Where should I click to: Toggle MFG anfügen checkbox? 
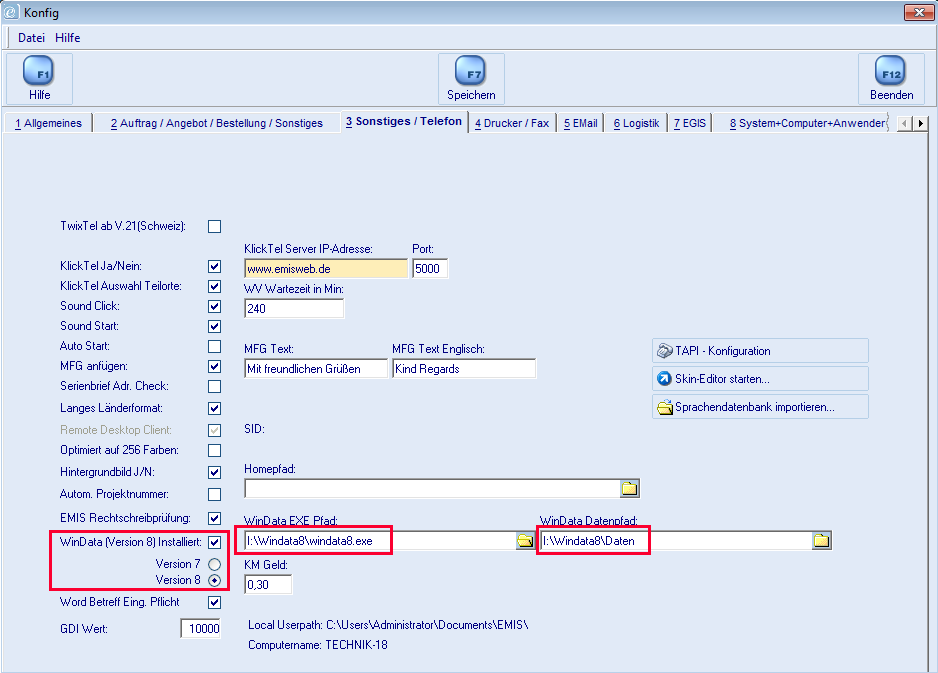[x=214, y=366]
